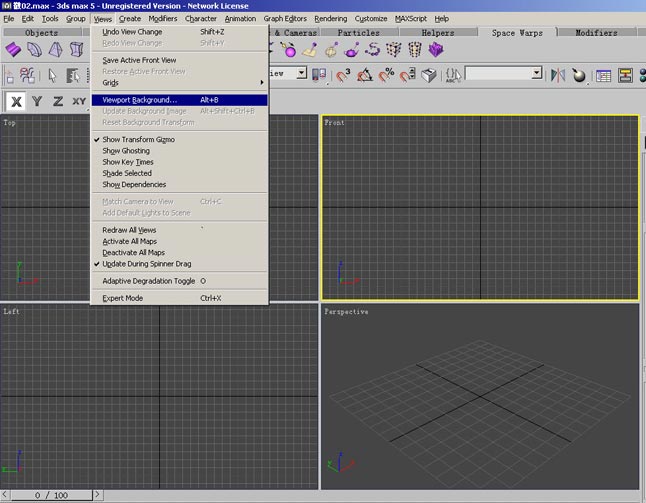Viewport: 646px width, 503px height.
Task: Switch to the Modifiers tab
Action: pyautogui.click(x=596, y=33)
